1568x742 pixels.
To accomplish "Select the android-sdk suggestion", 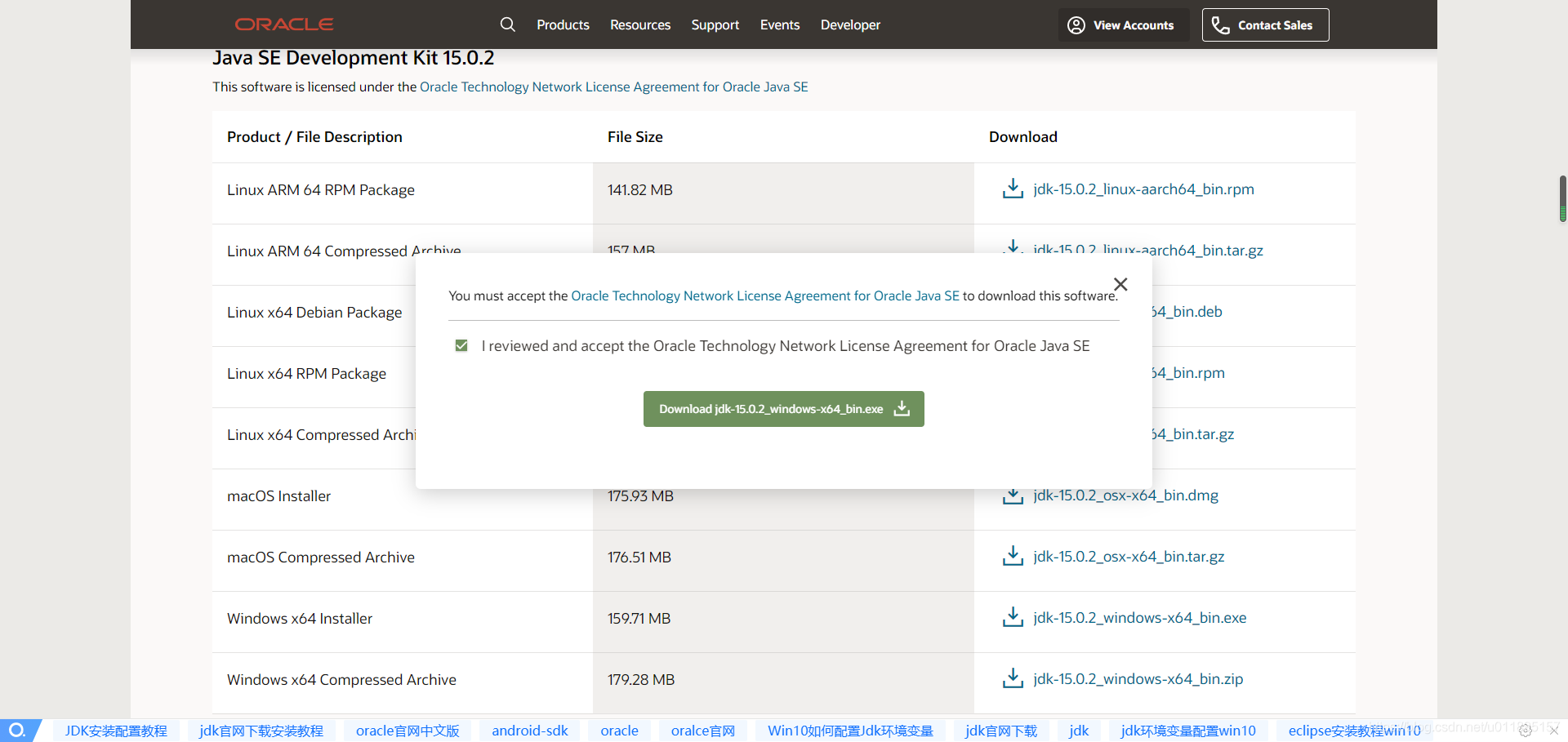I will point(530,731).
